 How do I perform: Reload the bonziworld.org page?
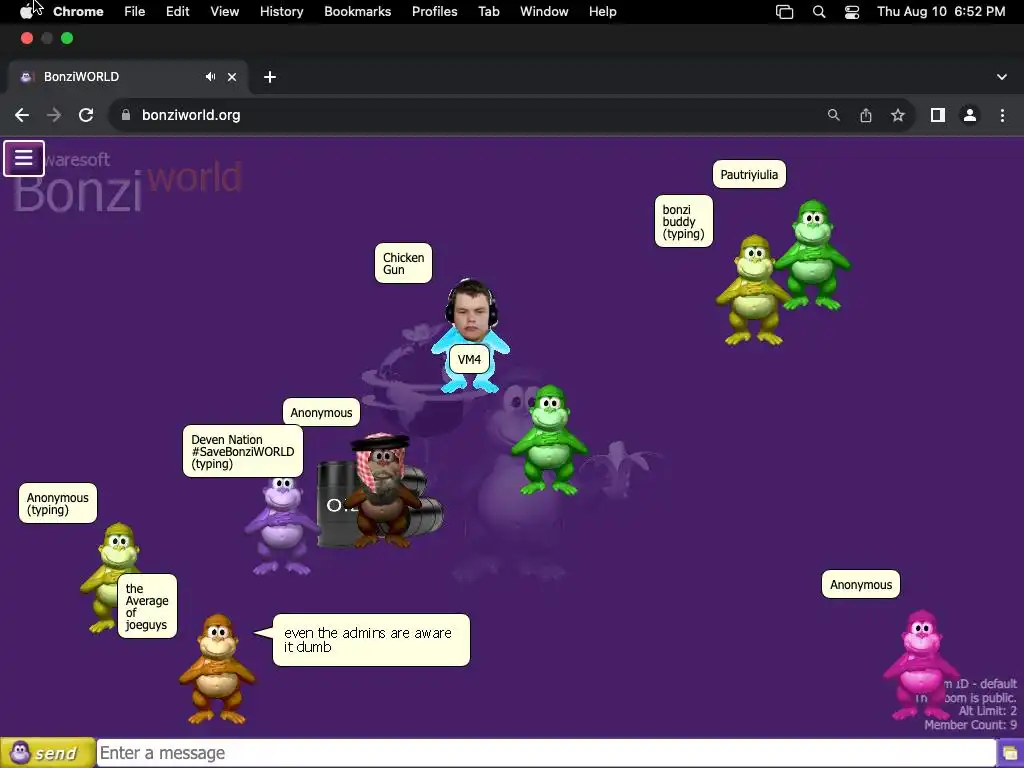pos(86,115)
